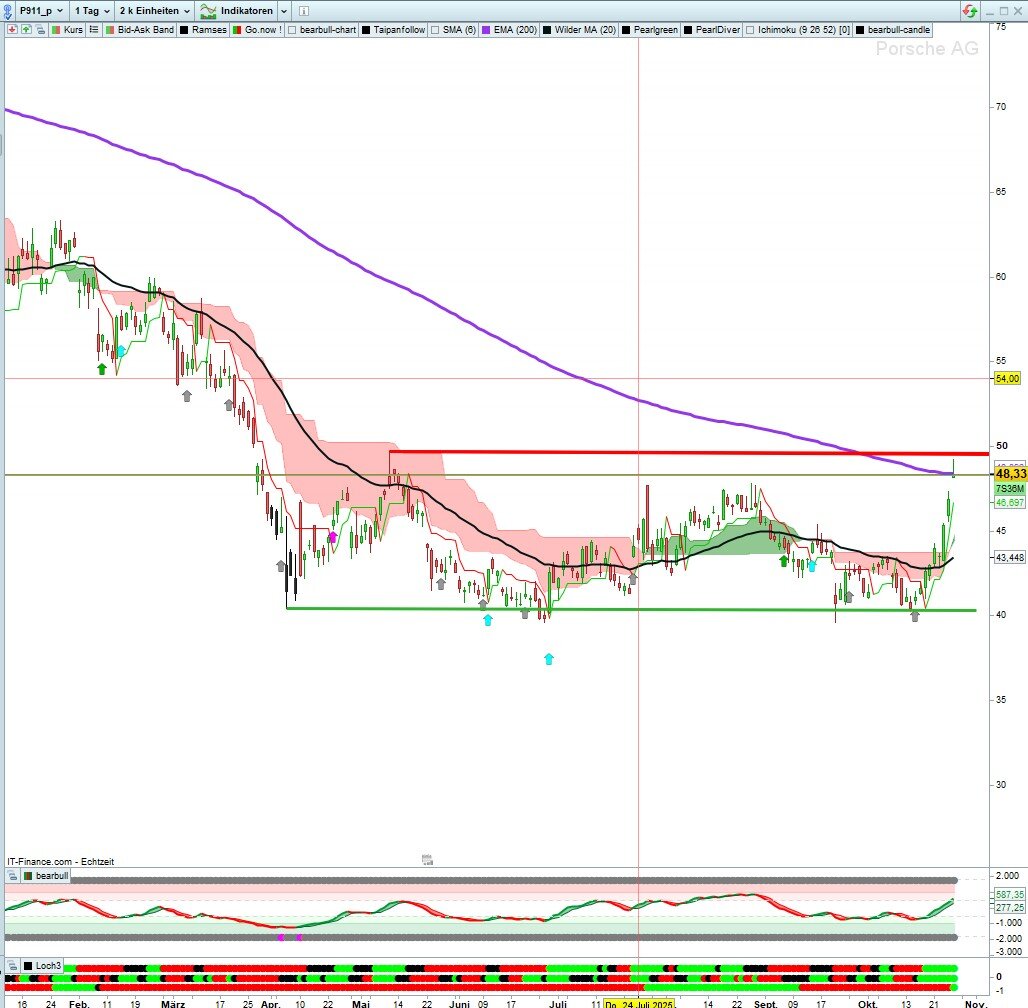This screenshot has width=1028, height=1008.
Task: Open the Indikatoren menu
Action: pos(235,10)
